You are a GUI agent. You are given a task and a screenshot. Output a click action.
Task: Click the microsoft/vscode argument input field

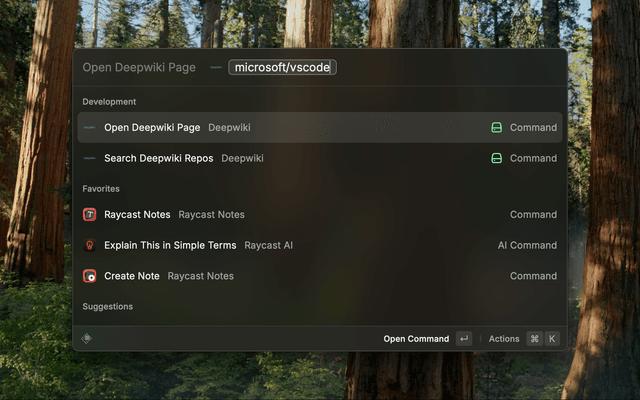[x=282, y=67]
